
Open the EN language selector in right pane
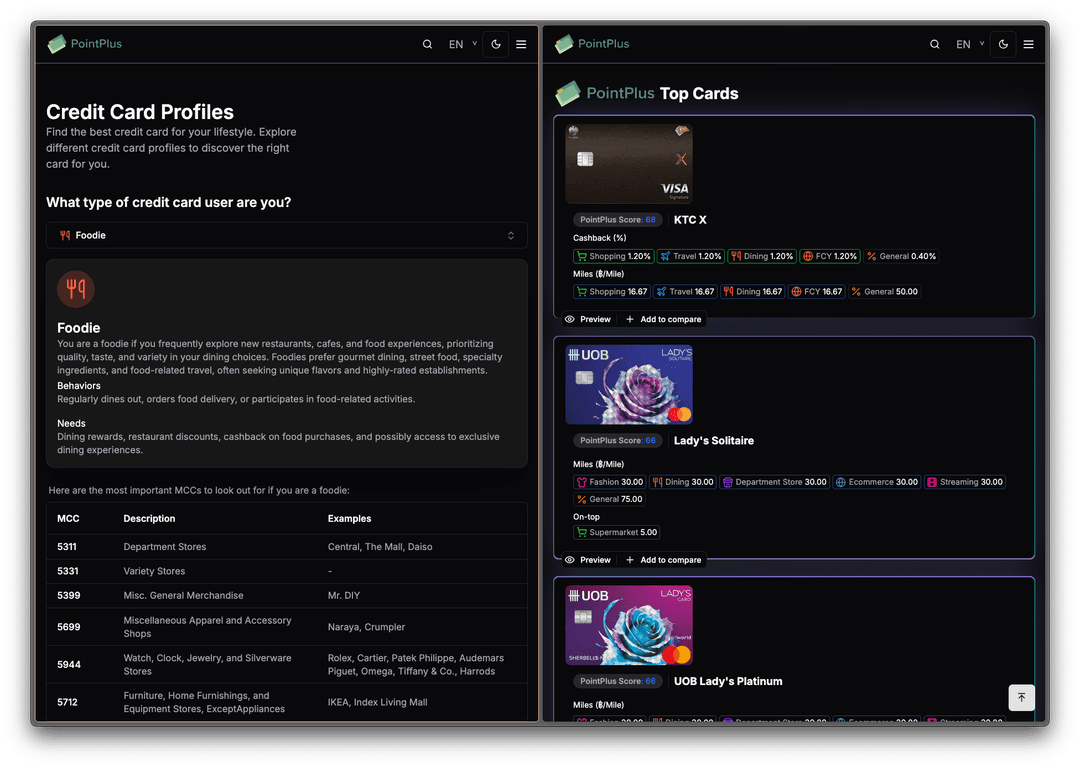click(x=969, y=44)
